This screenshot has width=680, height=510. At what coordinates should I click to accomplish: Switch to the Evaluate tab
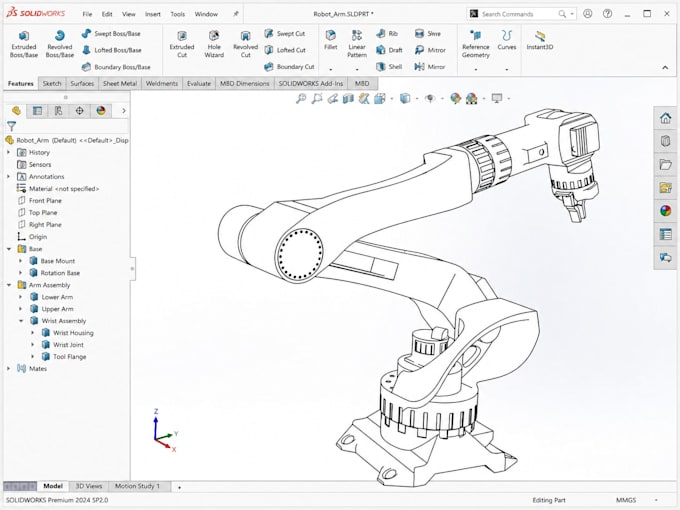(199, 83)
